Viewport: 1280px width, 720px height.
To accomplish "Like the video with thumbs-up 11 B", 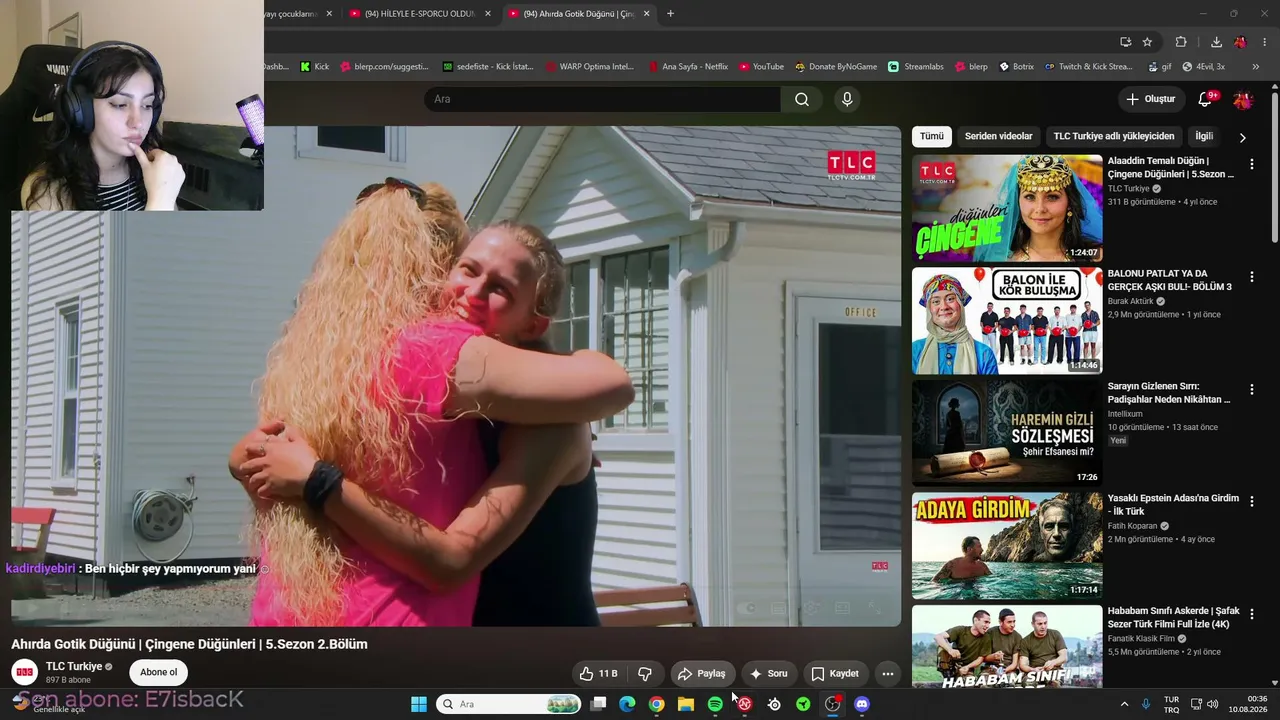I will click(599, 674).
